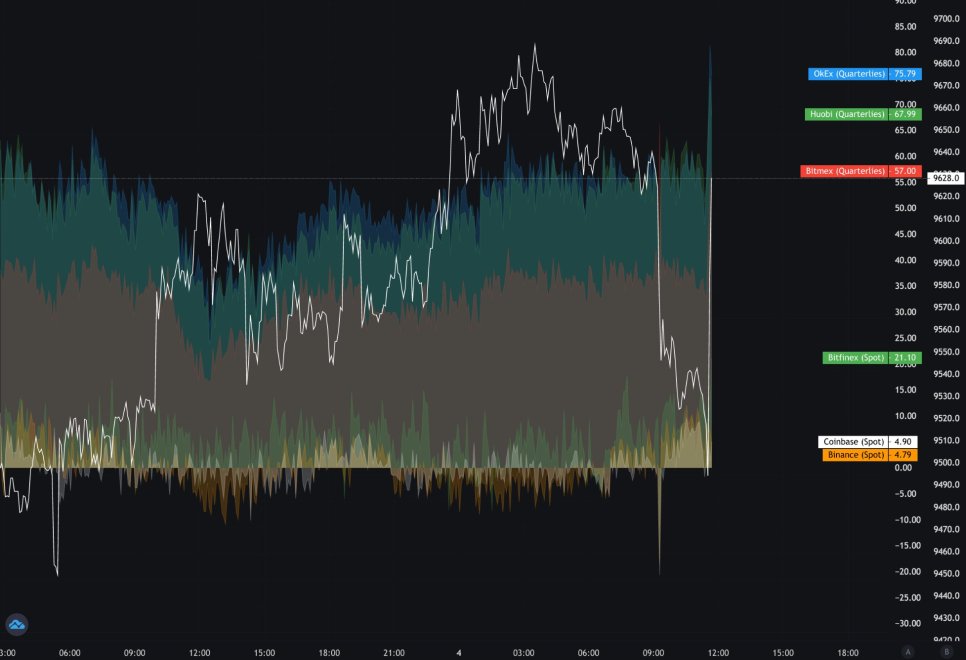Click the 0.00 level on the premium scale

pyautogui.click(x=907, y=467)
